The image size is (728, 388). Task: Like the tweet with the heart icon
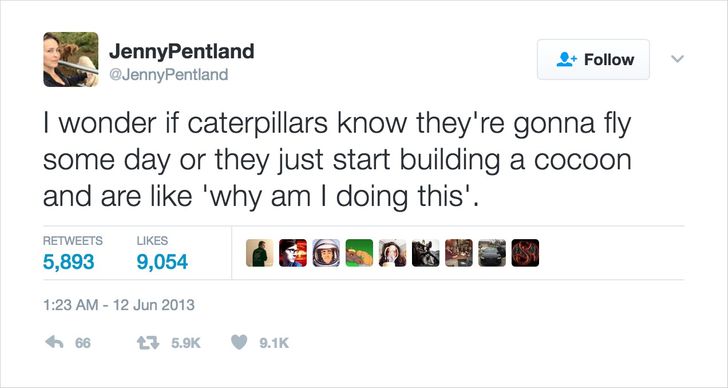click(239, 343)
